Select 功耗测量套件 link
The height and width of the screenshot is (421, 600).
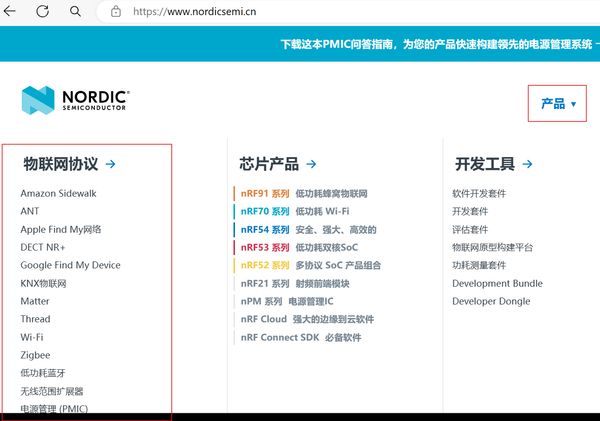(x=479, y=265)
